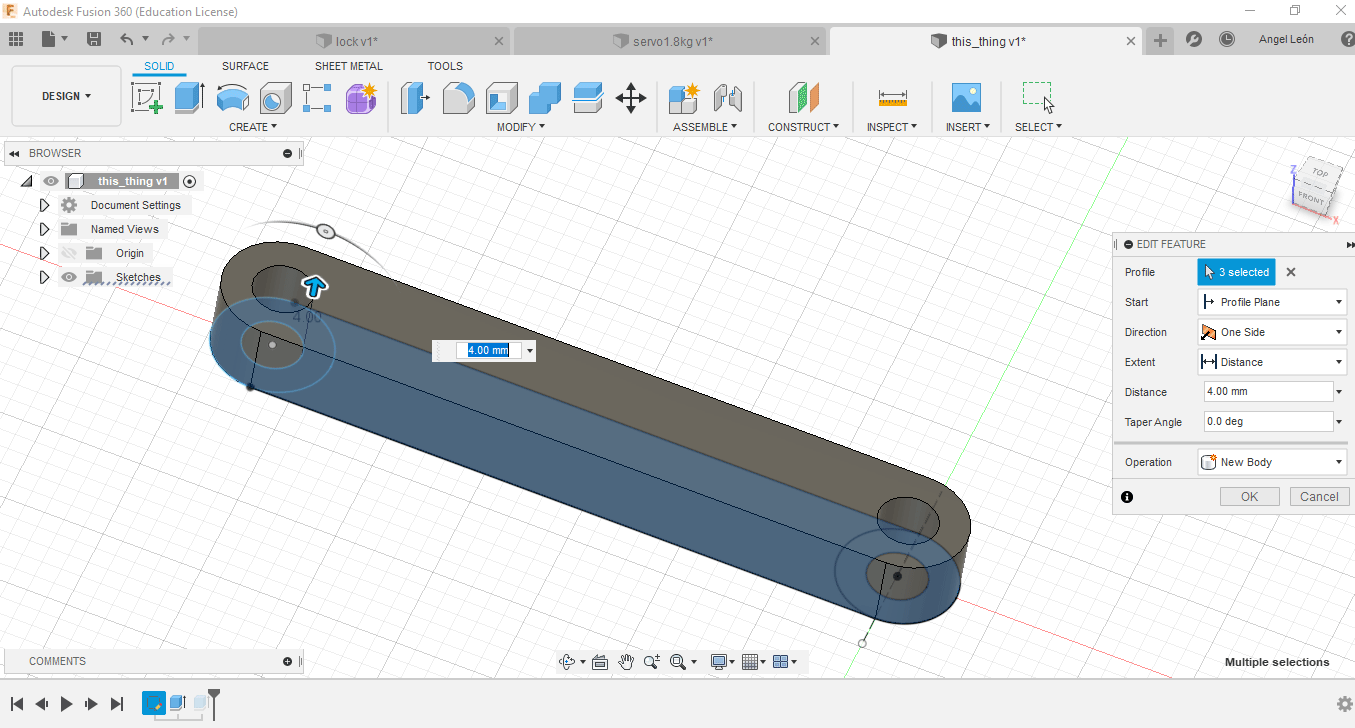Click OK in Edit Feature dialog
Image resolution: width=1355 pixels, height=728 pixels.
pyautogui.click(x=1249, y=497)
